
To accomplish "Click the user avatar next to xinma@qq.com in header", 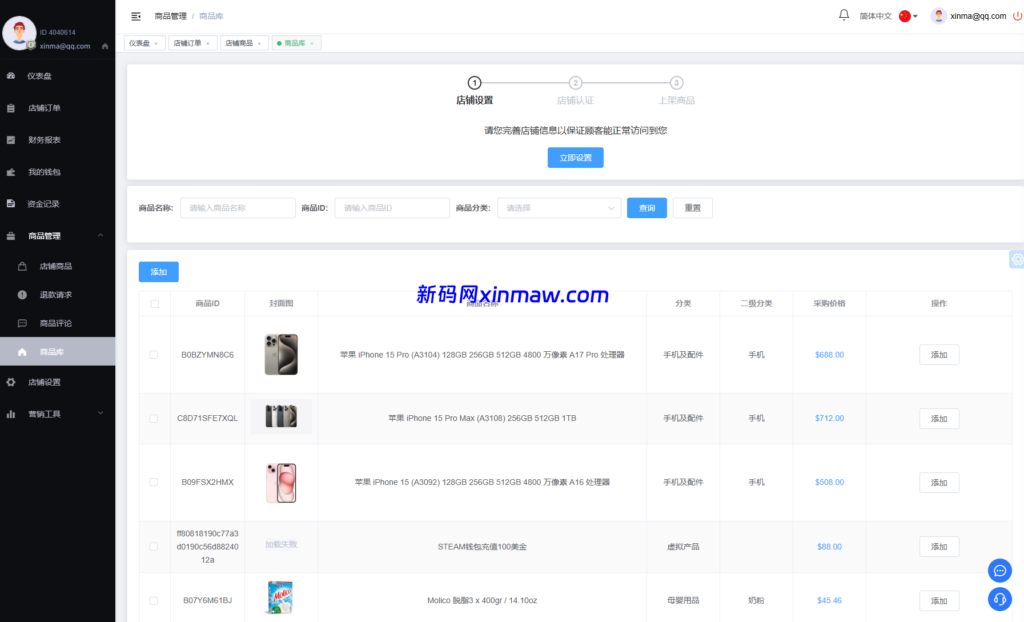I will pos(938,16).
